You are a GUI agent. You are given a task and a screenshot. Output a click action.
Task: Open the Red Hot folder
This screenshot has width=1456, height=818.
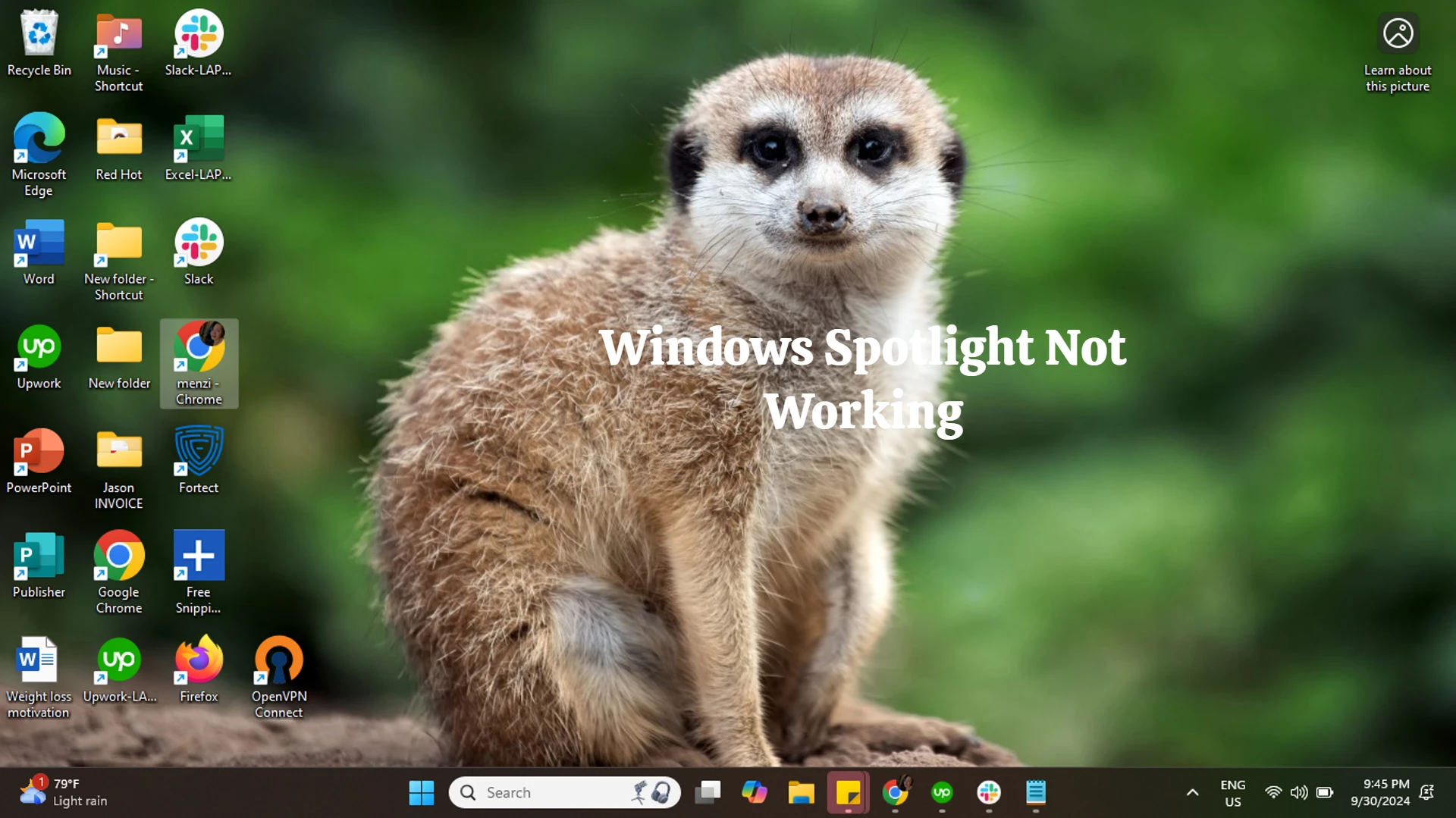tap(119, 147)
